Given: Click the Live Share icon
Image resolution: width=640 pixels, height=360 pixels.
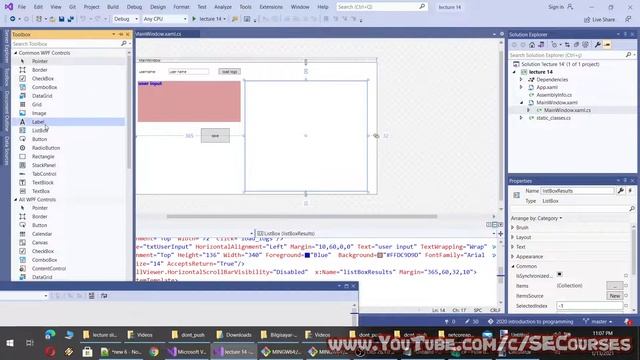Looking at the screenshot, I should (587, 20).
